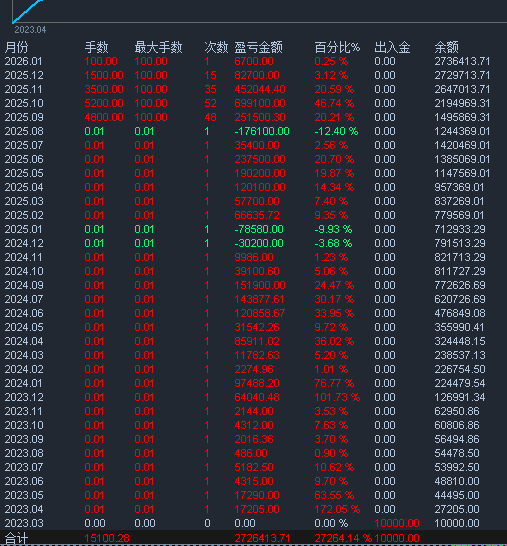This screenshot has width=507, height=546.
Task: Click profit value 4312.00
Action: [254, 425]
